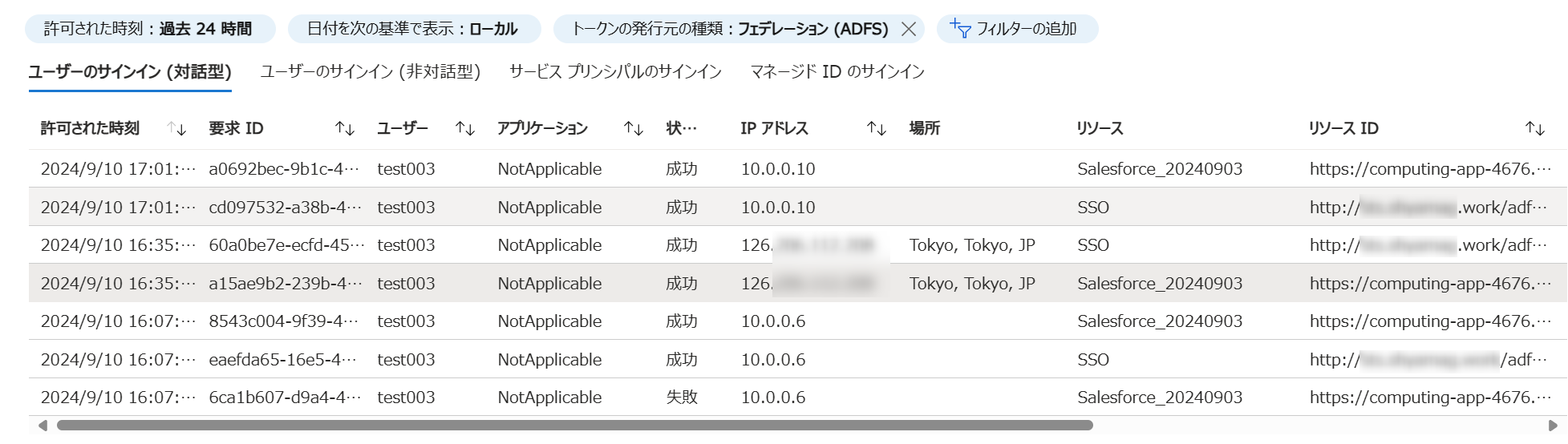Remove the ADFS token issuer filter
This screenshot has width=1568, height=444.
coord(908,29)
